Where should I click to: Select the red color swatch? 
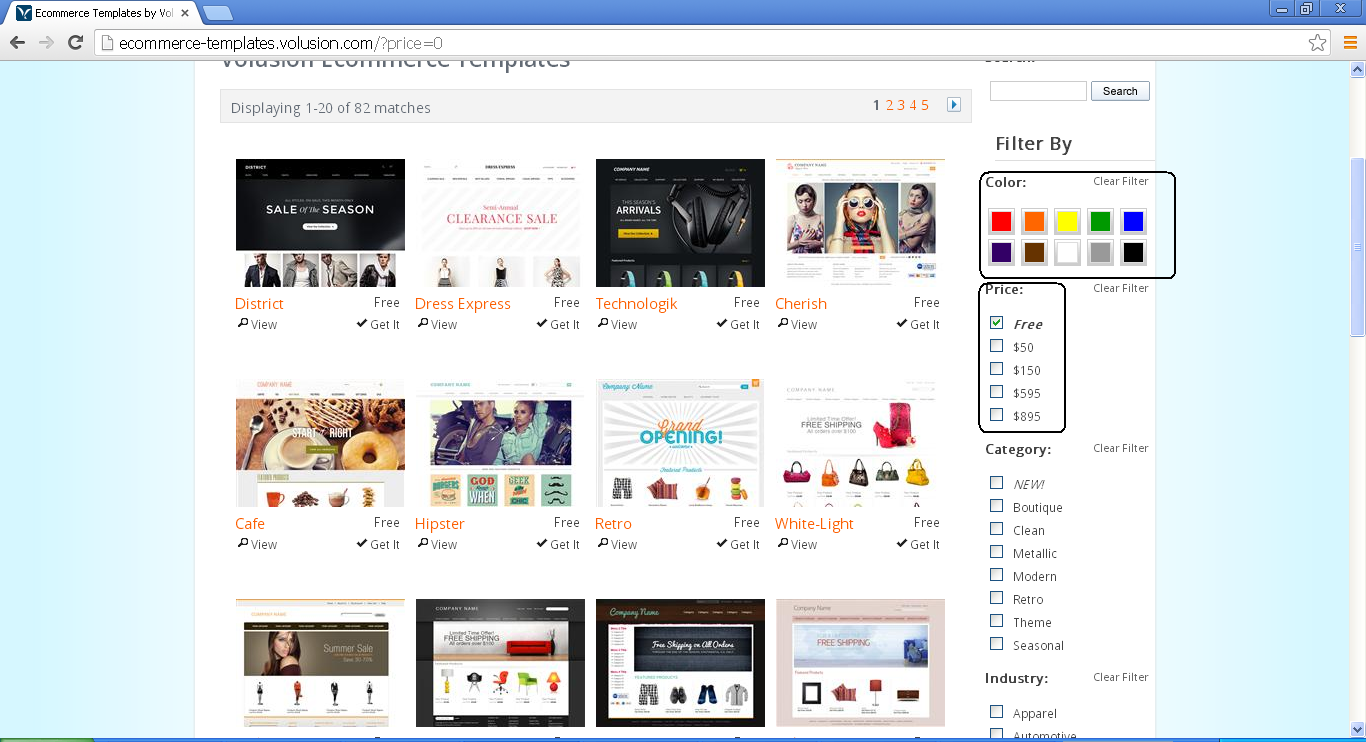tap(1001, 222)
